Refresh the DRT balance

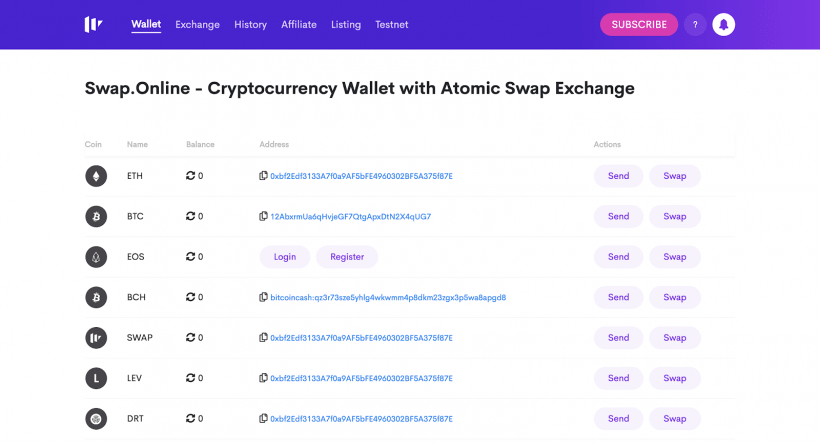click(x=191, y=418)
